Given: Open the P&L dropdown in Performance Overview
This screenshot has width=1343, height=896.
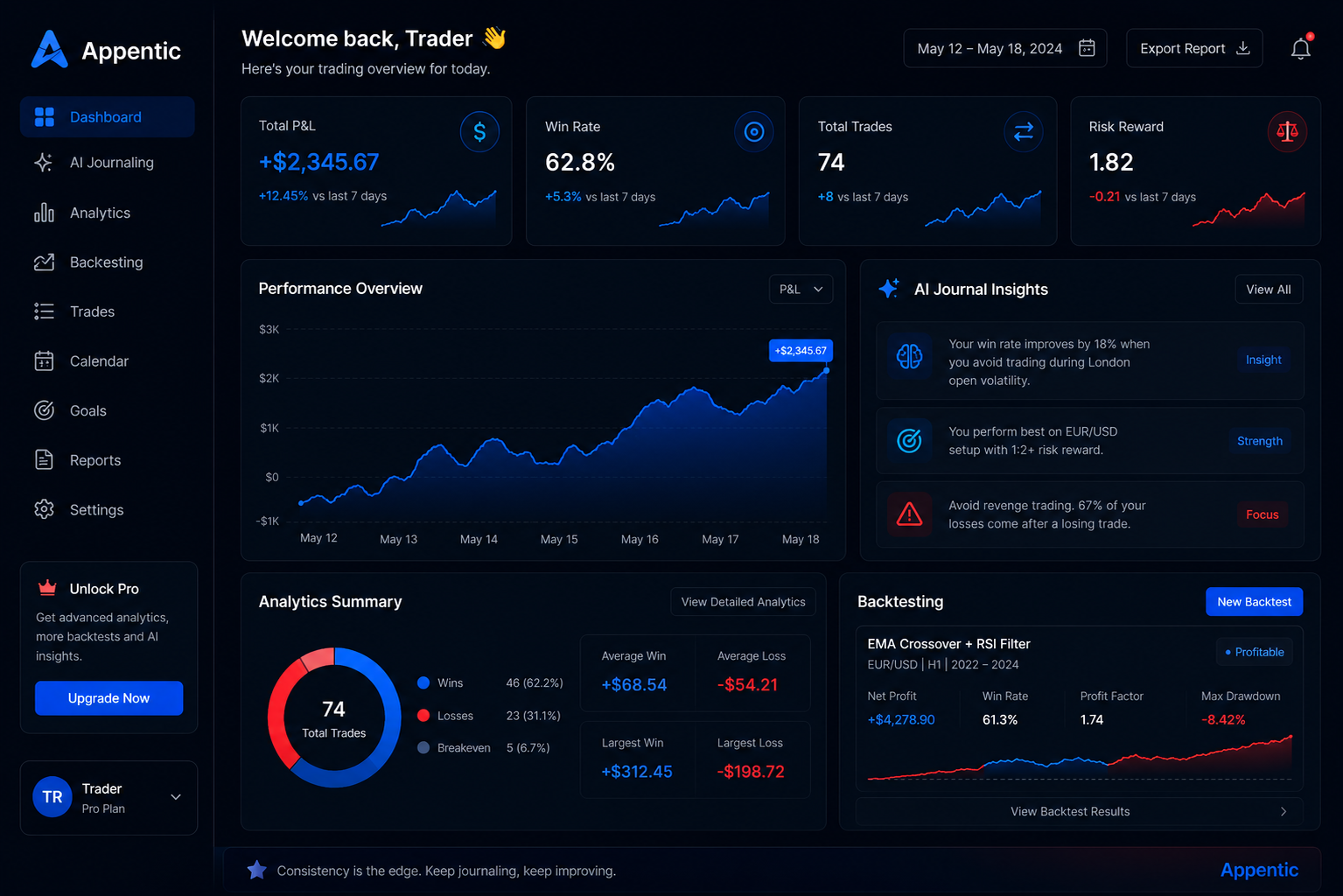Looking at the screenshot, I should click(x=801, y=290).
